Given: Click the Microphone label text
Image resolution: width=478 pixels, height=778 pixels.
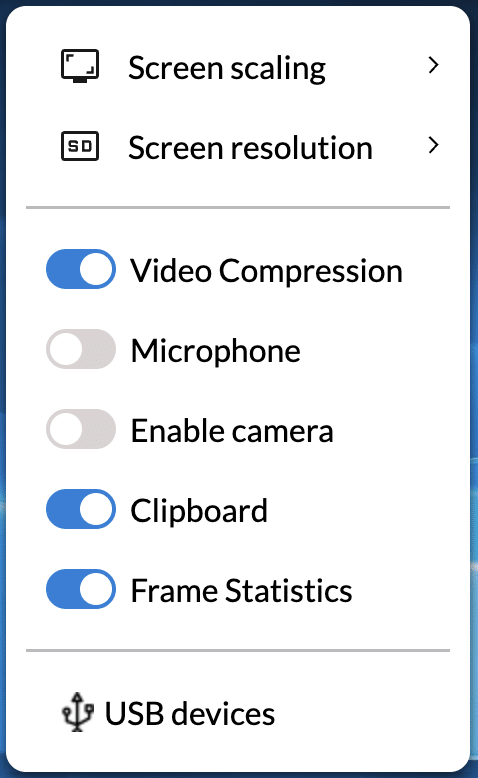Looking at the screenshot, I should 215,351.
